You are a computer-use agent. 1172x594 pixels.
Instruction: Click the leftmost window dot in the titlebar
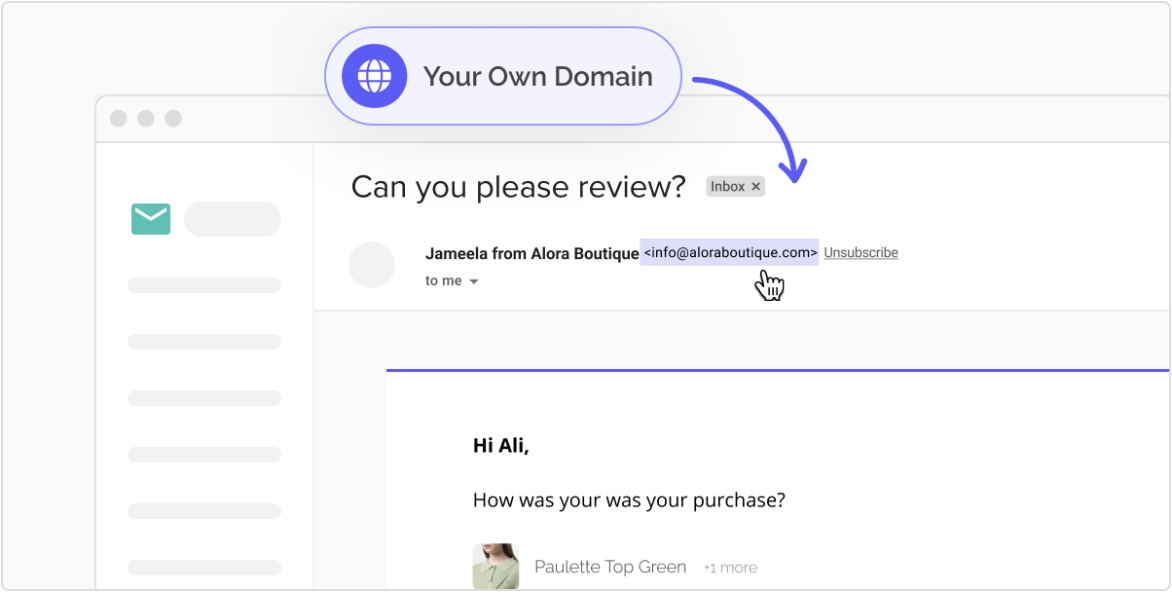120,117
